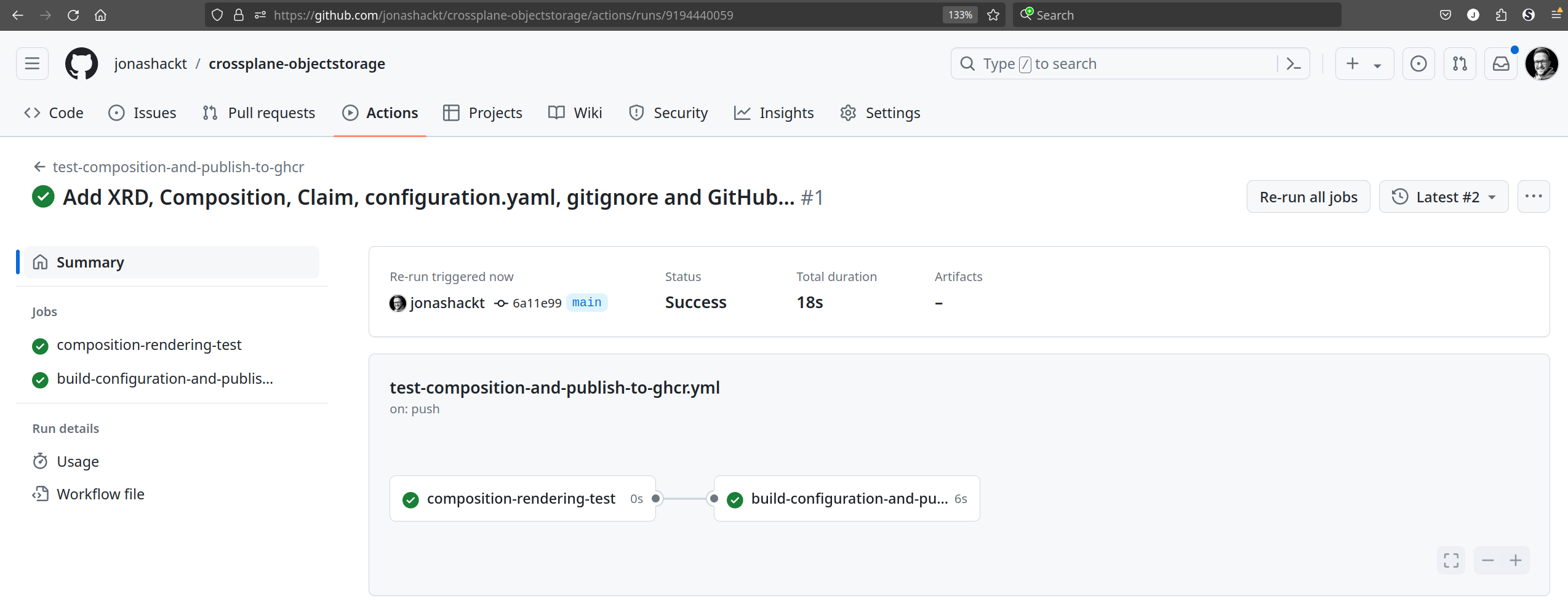Switch to the Insights tab
Viewport: 1568px width, 607px height.
coord(774,113)
